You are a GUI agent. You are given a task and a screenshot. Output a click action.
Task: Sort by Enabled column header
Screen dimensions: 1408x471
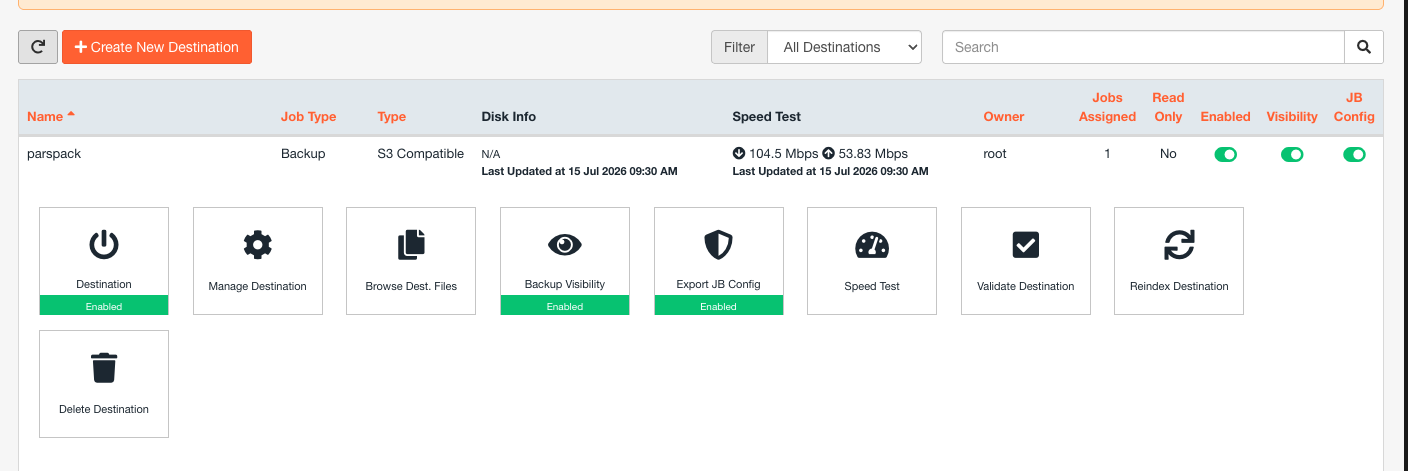click(x=1226, y=116)
